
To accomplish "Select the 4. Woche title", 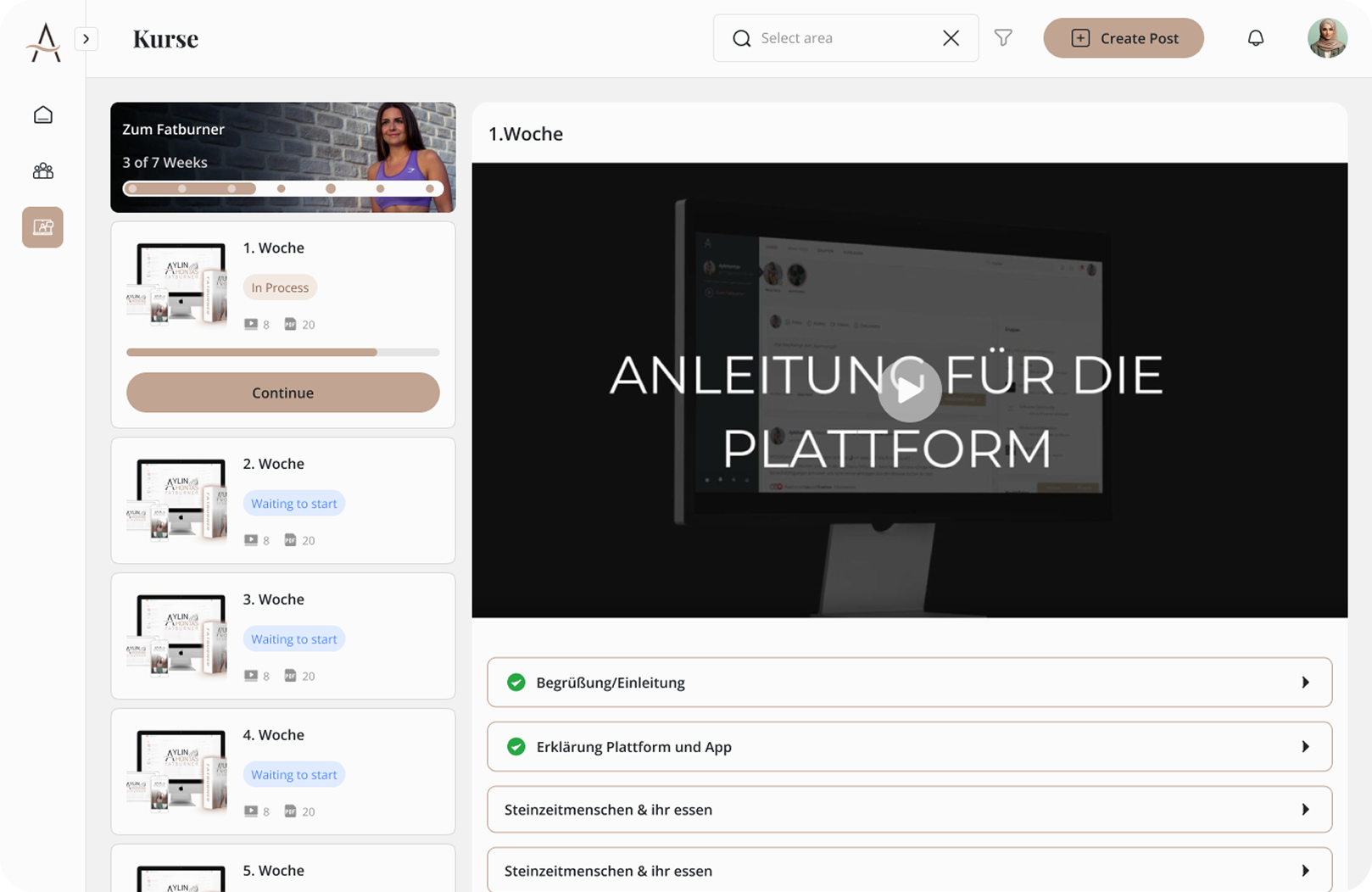I will [273, 735].
